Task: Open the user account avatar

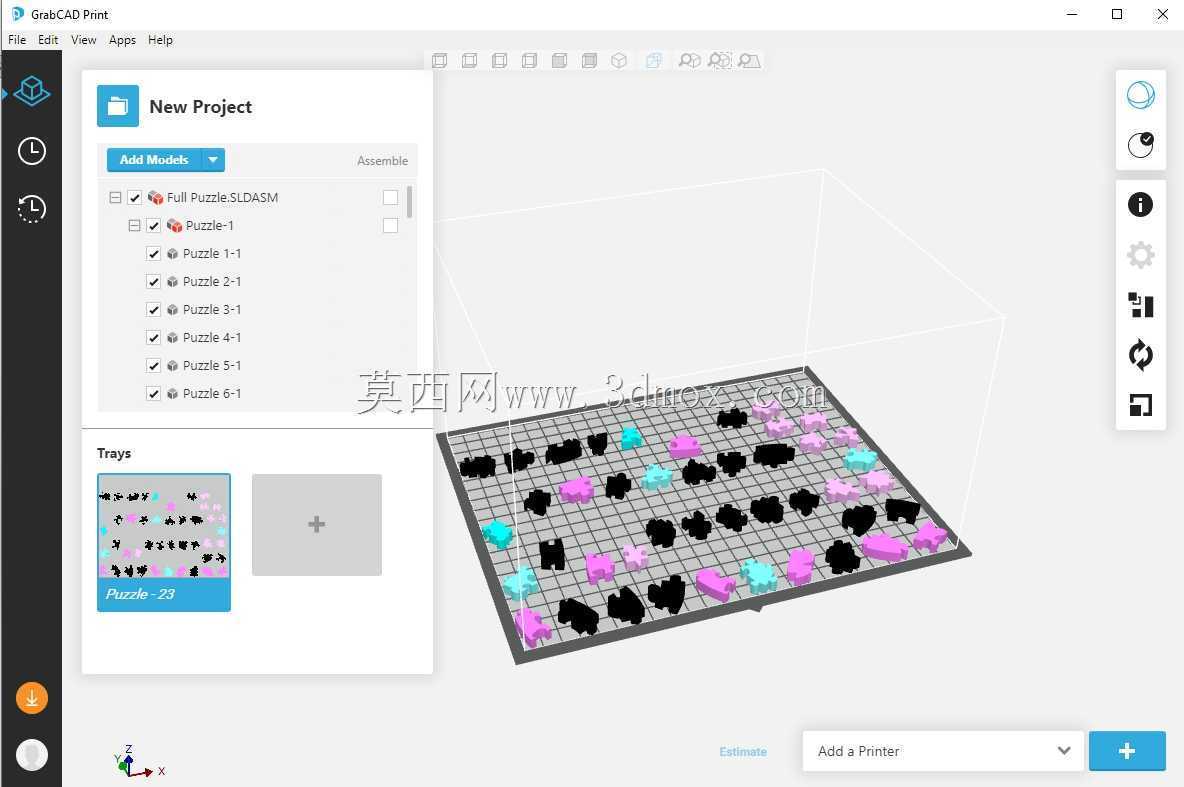Action: 32,755
